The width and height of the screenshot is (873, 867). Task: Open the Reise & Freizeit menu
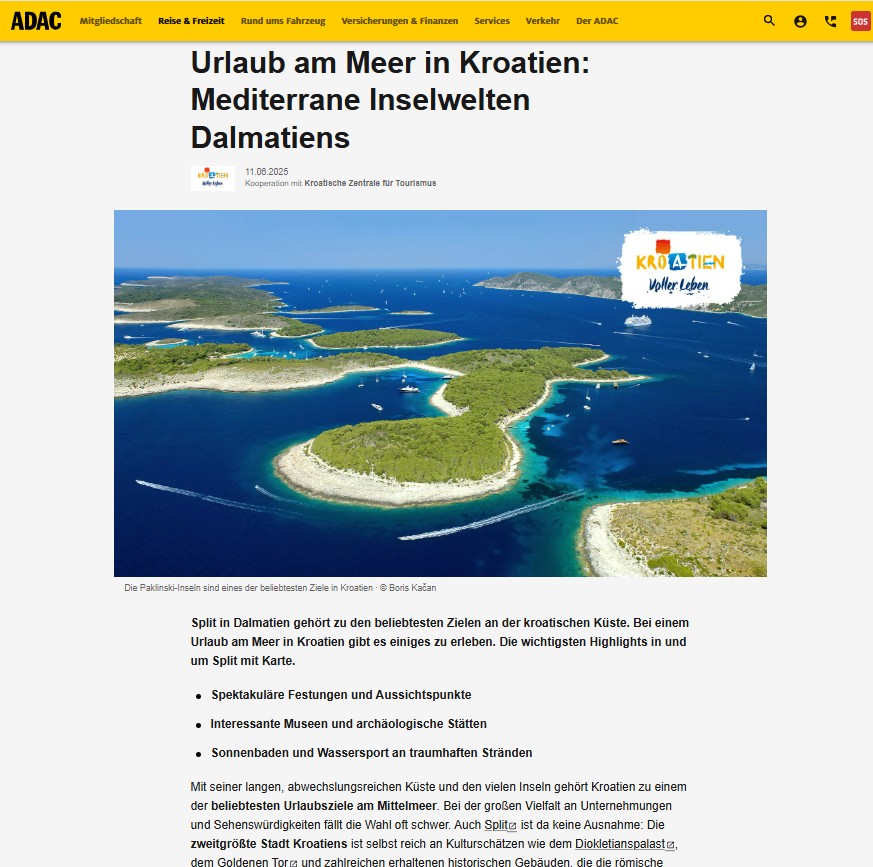(191, 21)
